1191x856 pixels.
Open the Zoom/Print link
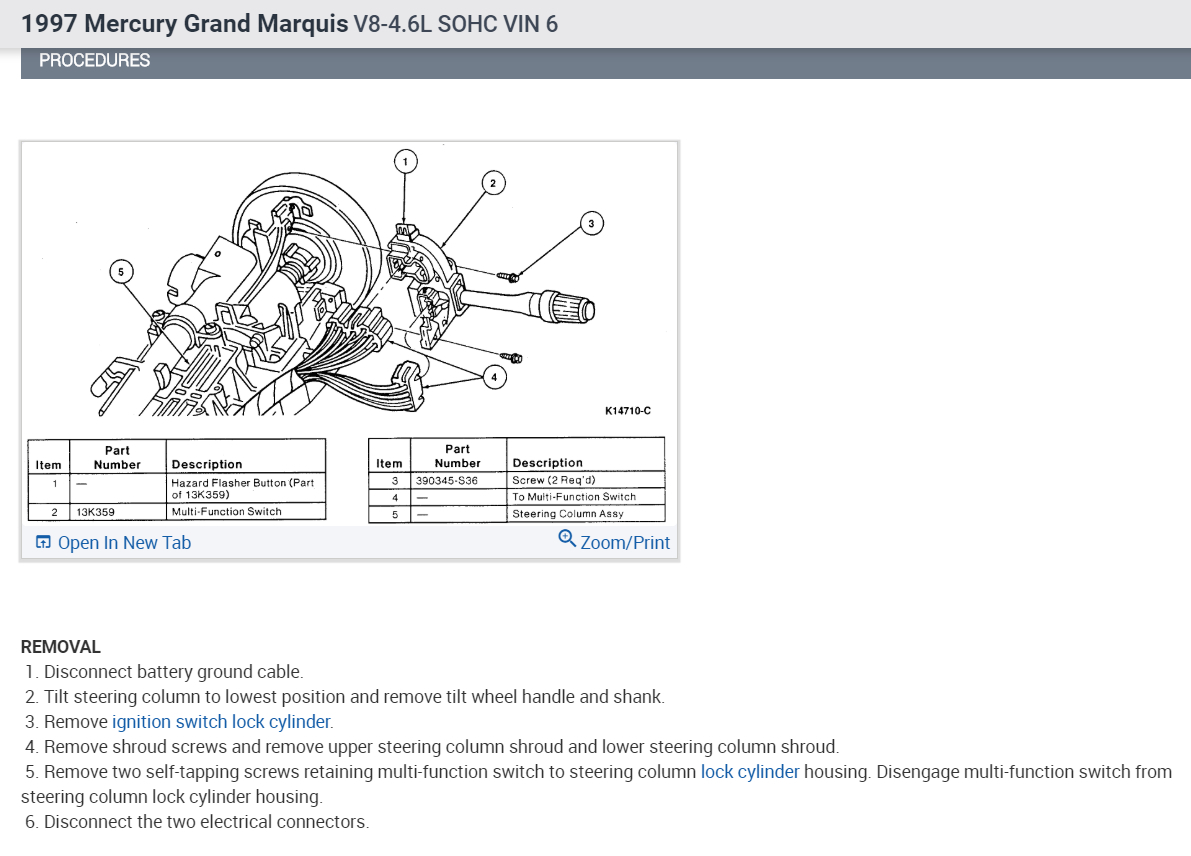coord(624,542)
